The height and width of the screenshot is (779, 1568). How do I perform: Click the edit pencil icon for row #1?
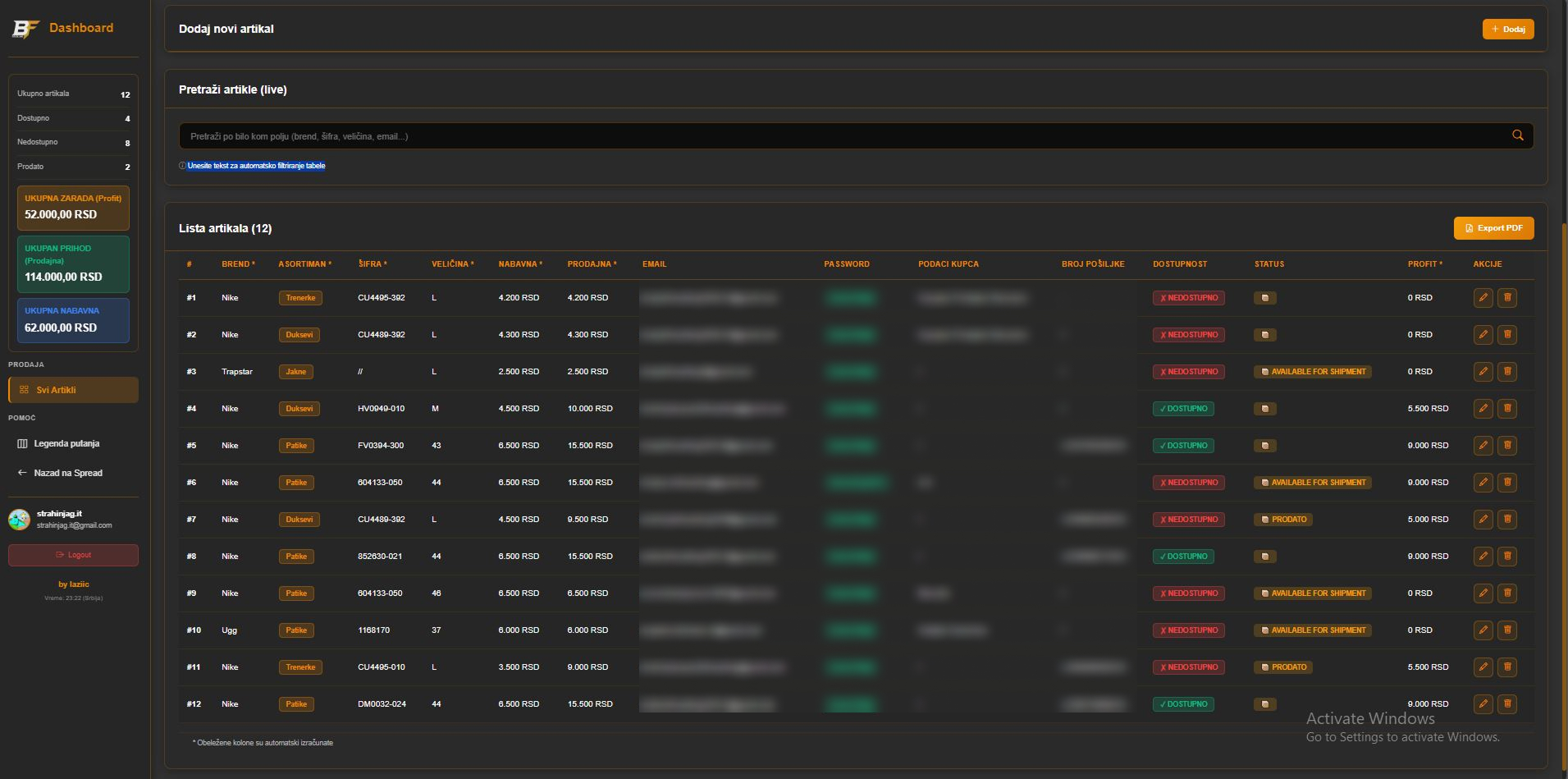coord(1483,298)
